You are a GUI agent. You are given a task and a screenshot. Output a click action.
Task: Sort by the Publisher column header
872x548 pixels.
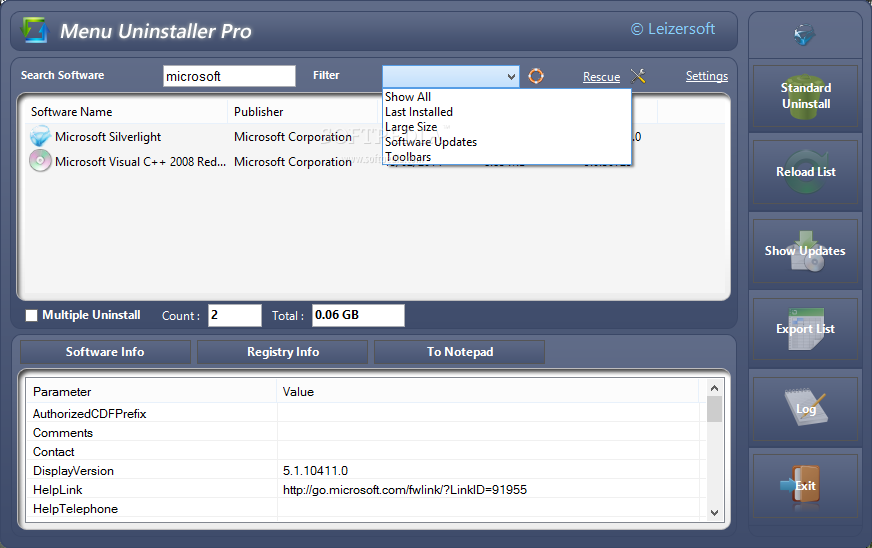(x=303, y=112)
